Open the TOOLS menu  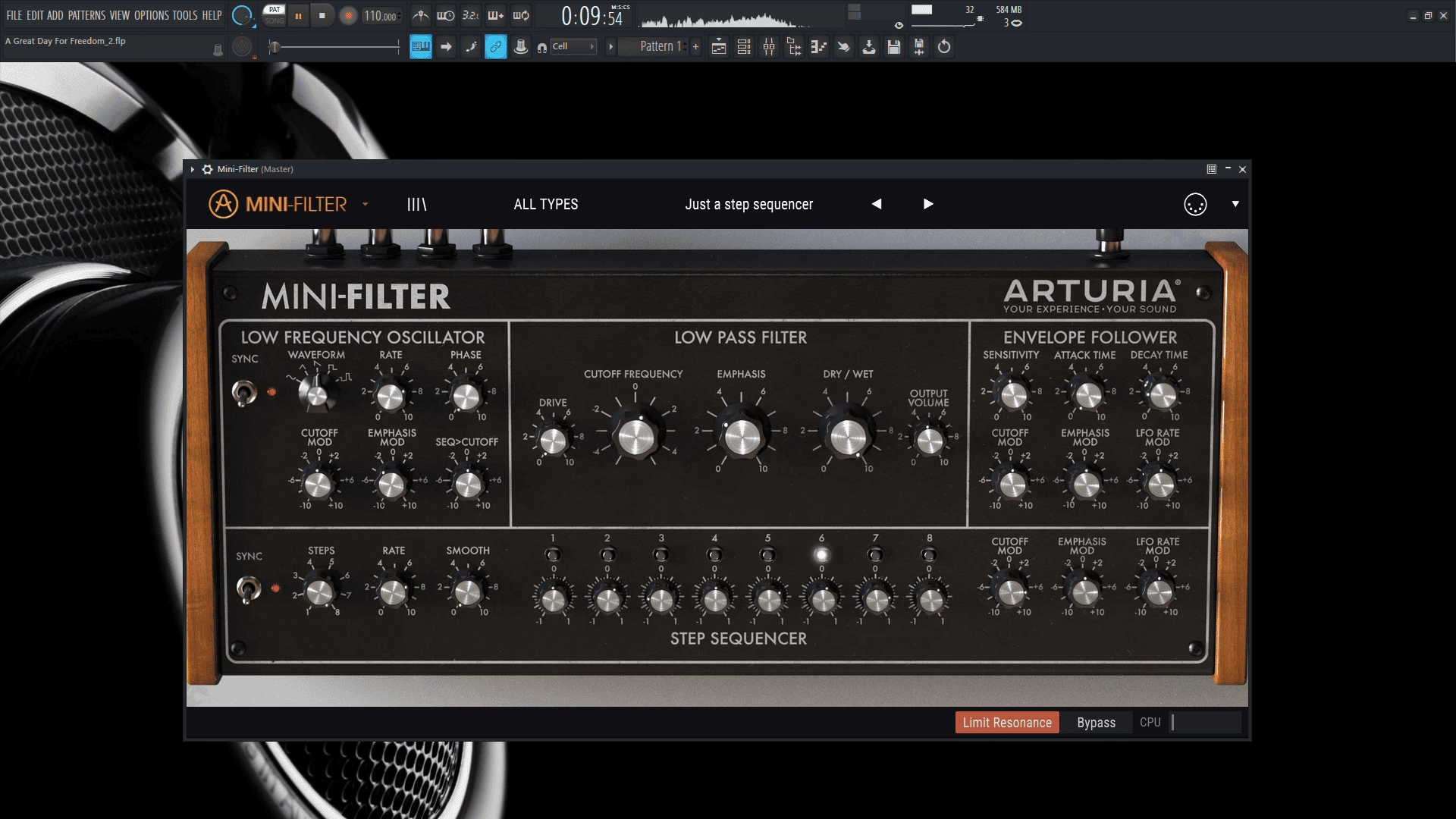coord(185,15)
